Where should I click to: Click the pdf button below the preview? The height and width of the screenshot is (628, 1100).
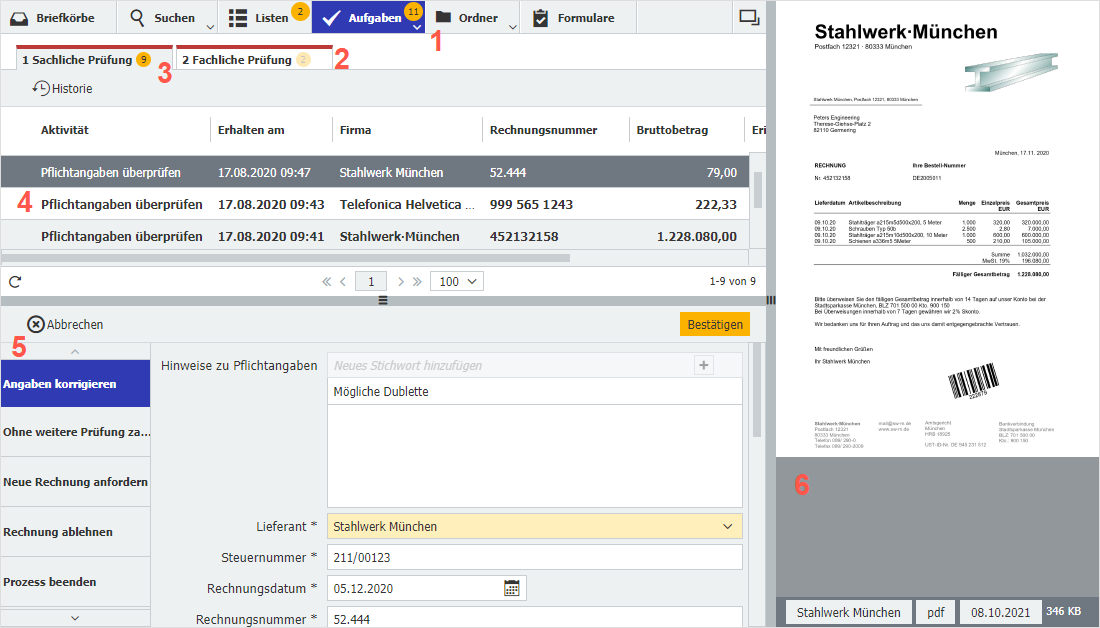pyautogui.click(x=935, y=611)
